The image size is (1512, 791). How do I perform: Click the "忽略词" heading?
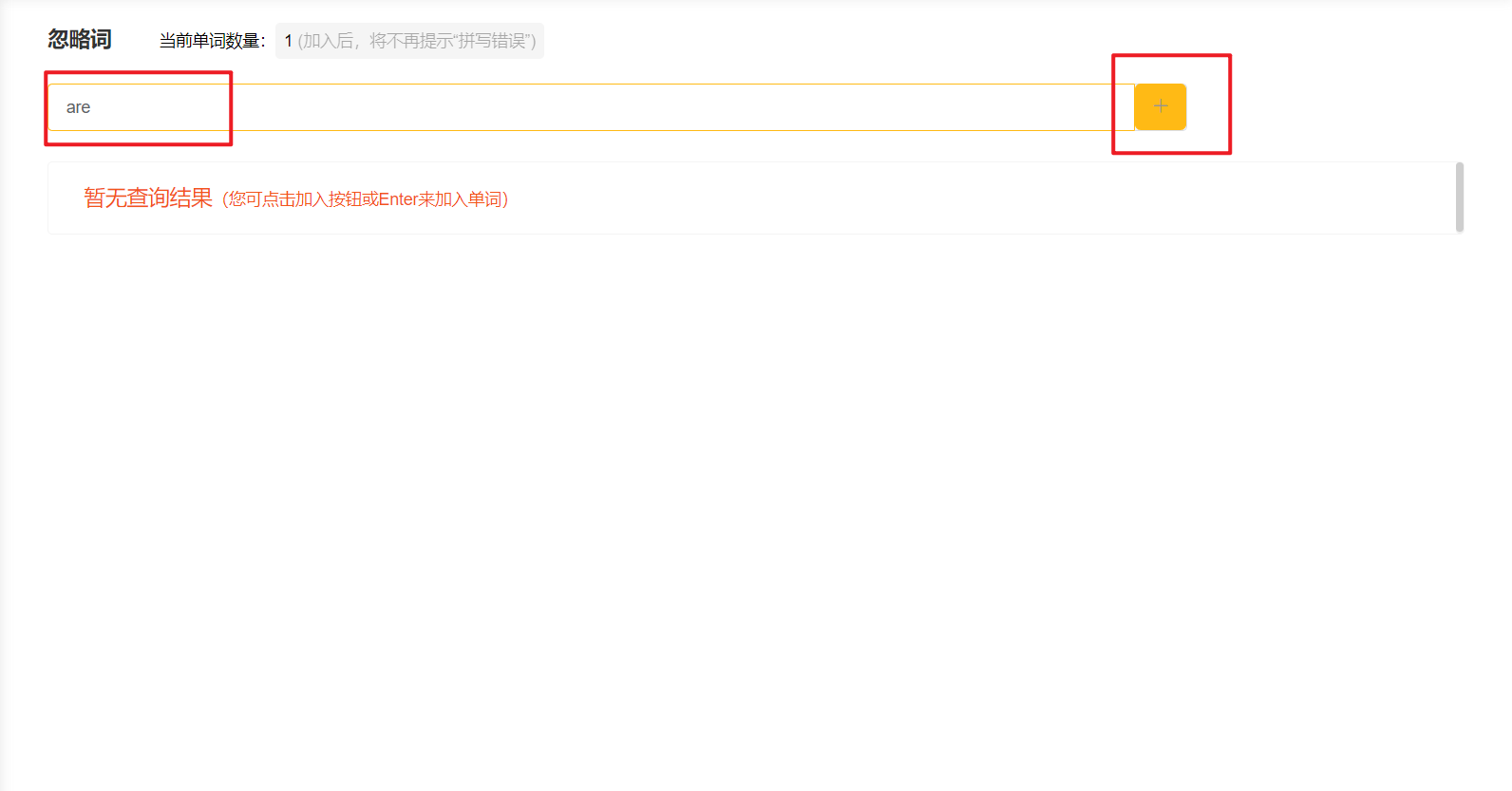coord(80,40)
